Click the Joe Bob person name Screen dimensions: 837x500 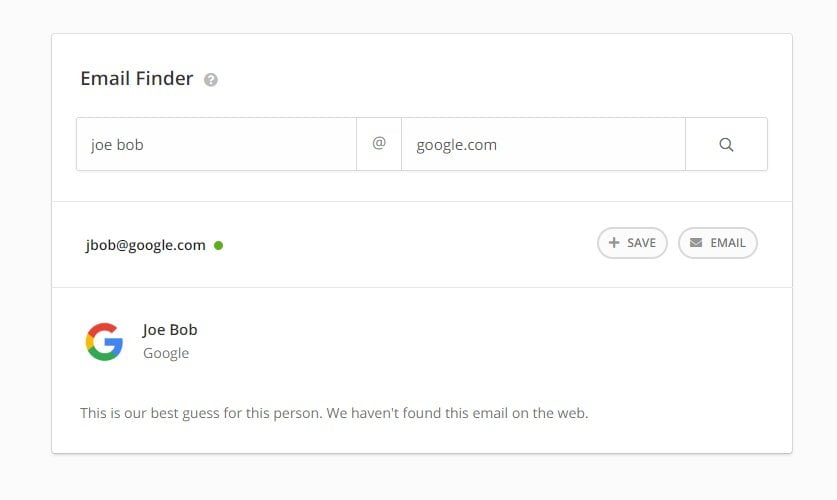point(170,330)
